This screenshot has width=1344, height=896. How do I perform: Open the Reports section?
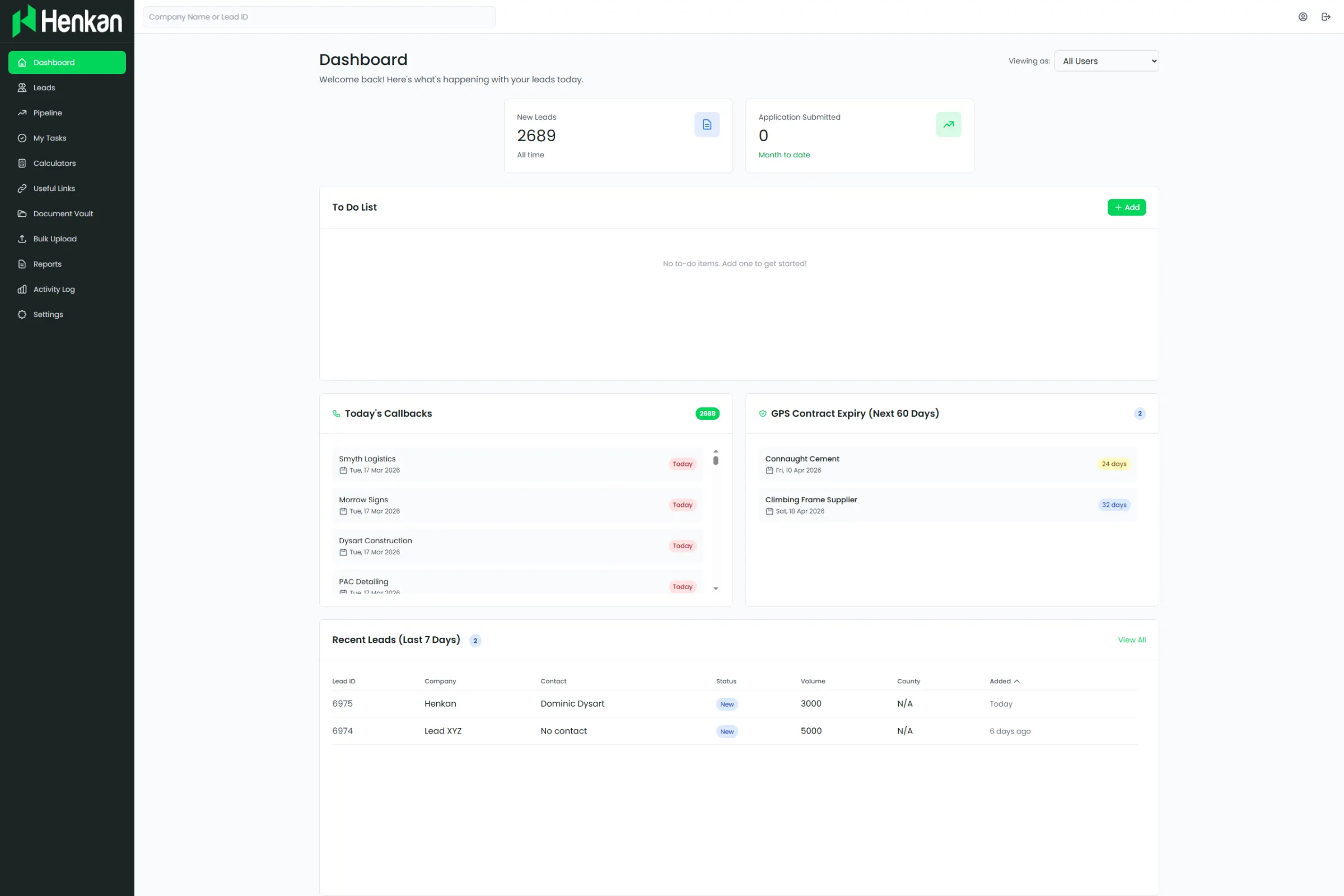(x=46, y=263)
